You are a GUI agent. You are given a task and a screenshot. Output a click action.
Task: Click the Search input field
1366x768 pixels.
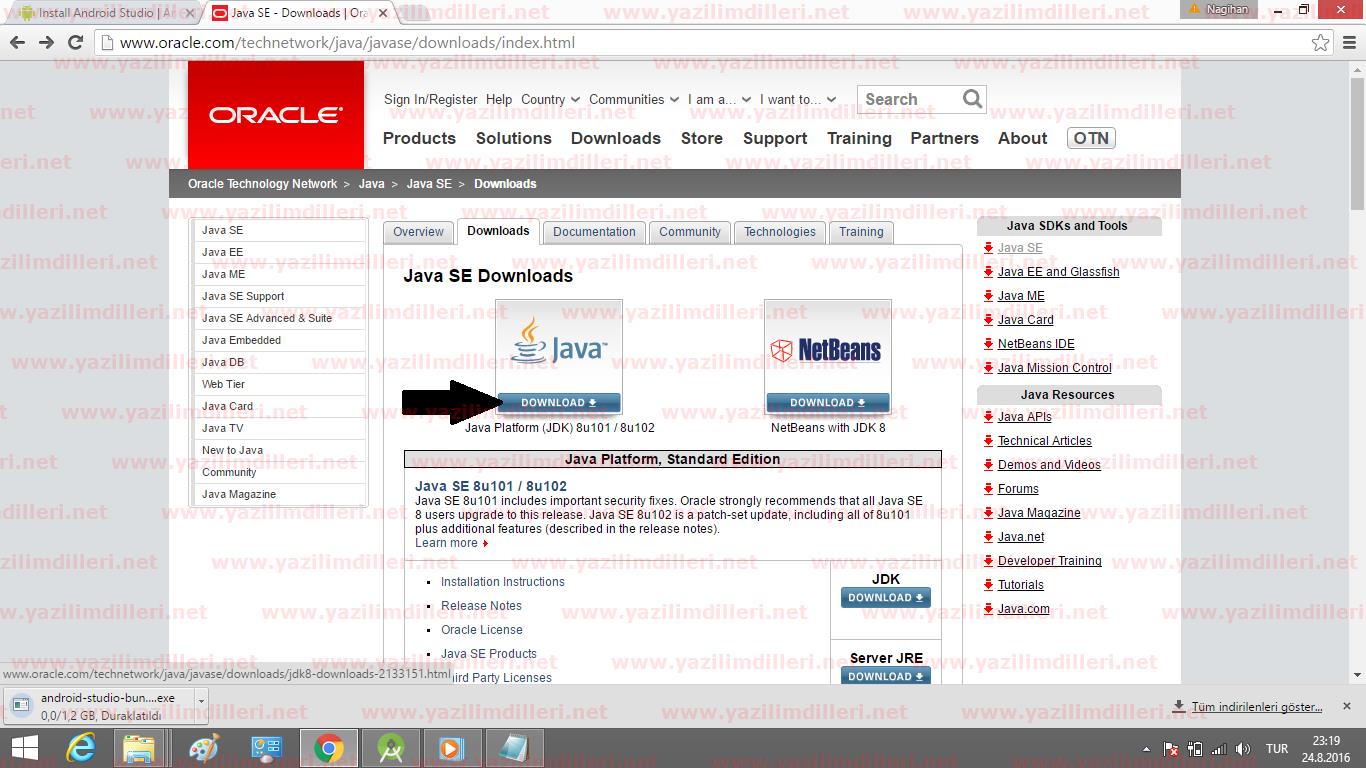click(x=908, y=99)
